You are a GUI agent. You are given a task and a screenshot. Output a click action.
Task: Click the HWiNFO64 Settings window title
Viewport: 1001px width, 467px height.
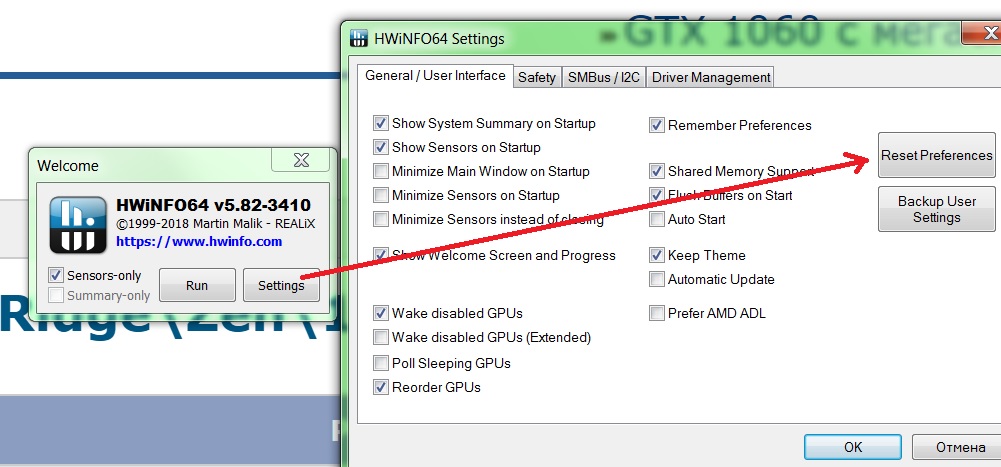coord(437,38)
